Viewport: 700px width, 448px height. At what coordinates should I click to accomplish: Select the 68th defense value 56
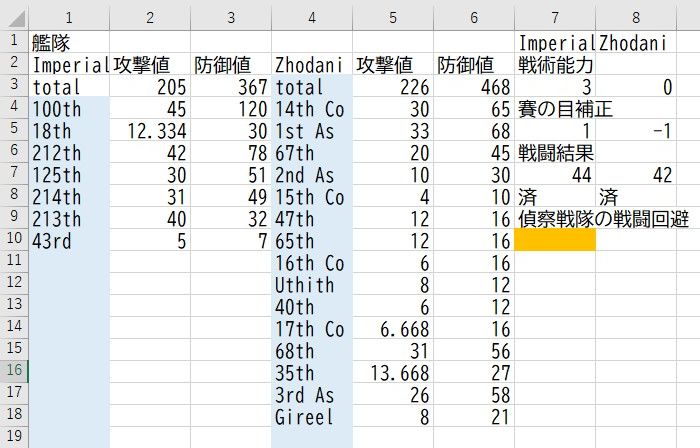tap(474, 350)
